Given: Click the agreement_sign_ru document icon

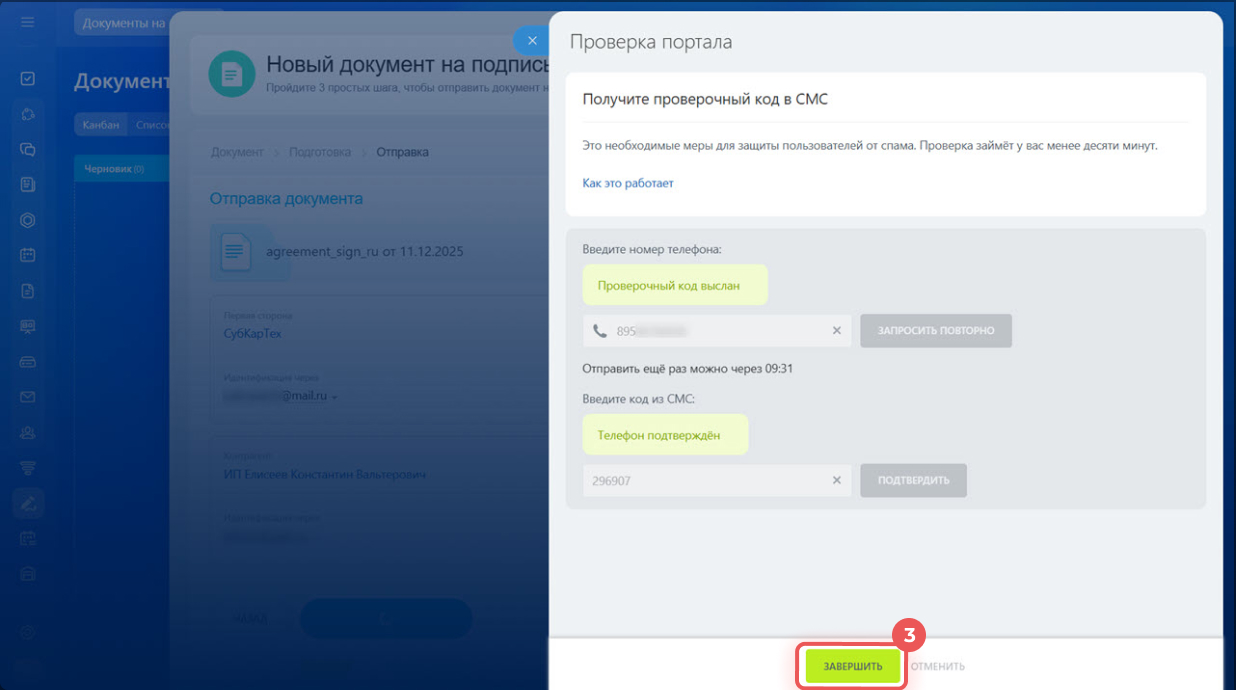Looking at the screenshot, I should (x=236, y=252).
